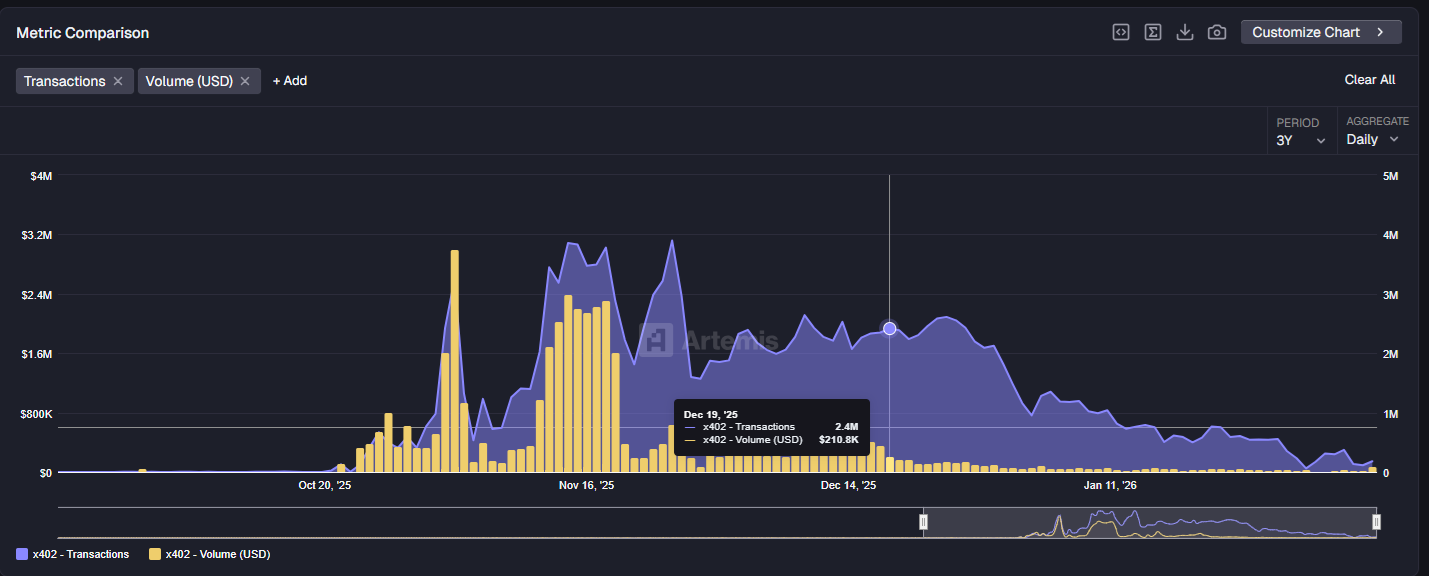Open the PERIOD 3Y dropdown
The width and height of the screenshot is (1429, 576).
tap(1301, 140)
